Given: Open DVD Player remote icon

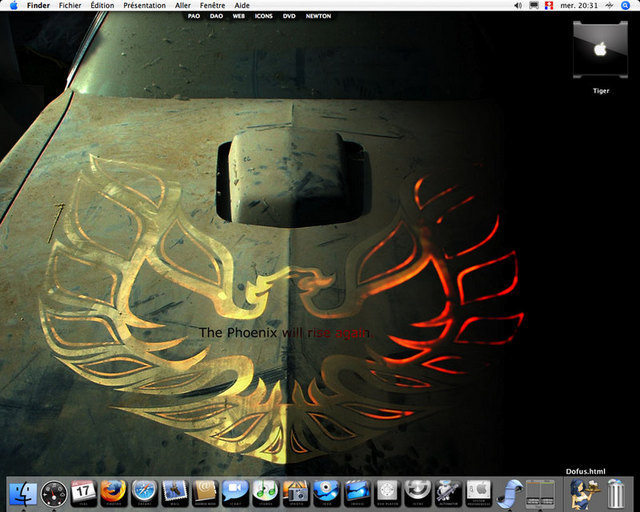Looking at the screenshot, I should coord(387,493).
